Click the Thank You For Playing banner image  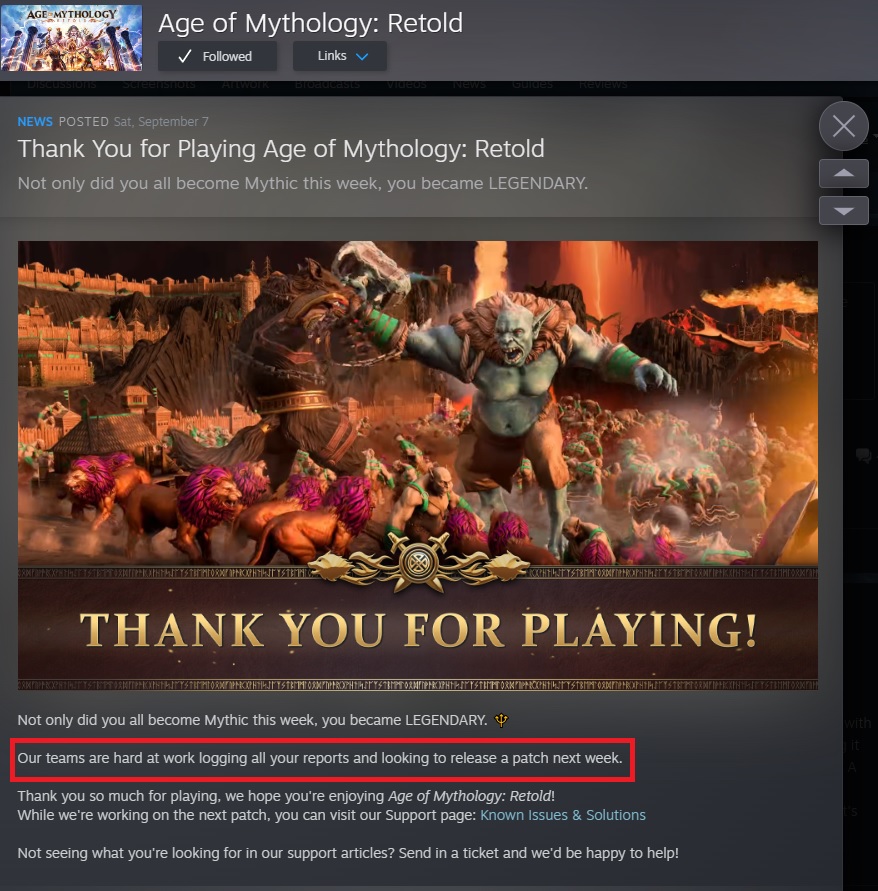tap(418, 465)
